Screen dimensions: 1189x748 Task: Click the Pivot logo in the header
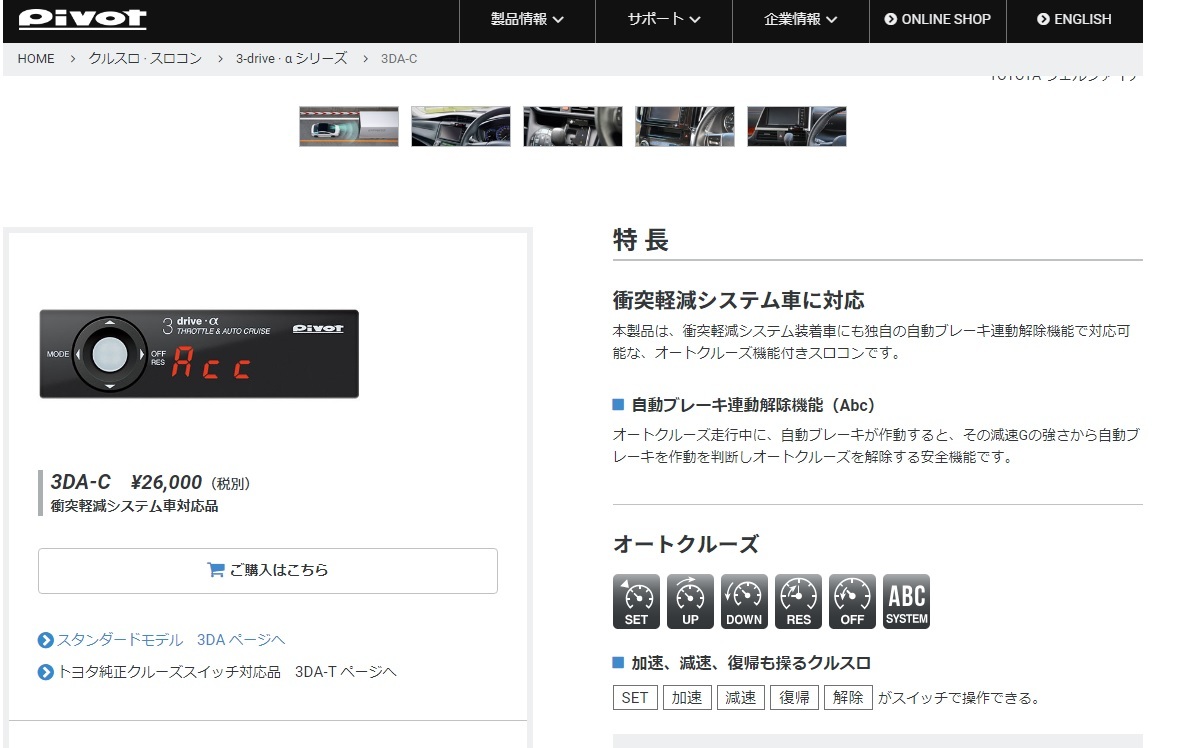(x=83, y=19)
